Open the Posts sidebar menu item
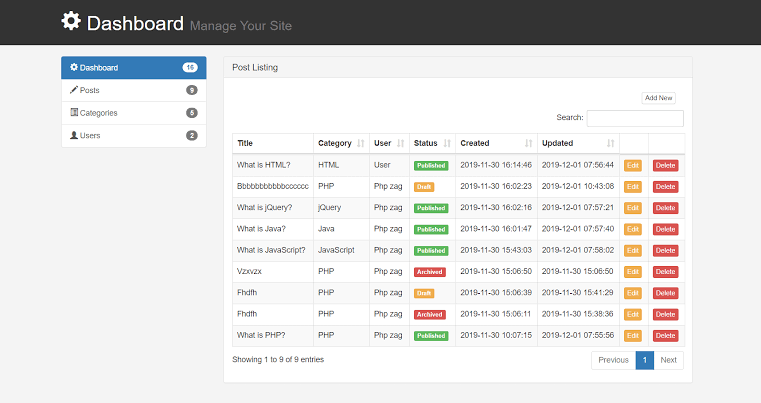 point(133,90)
